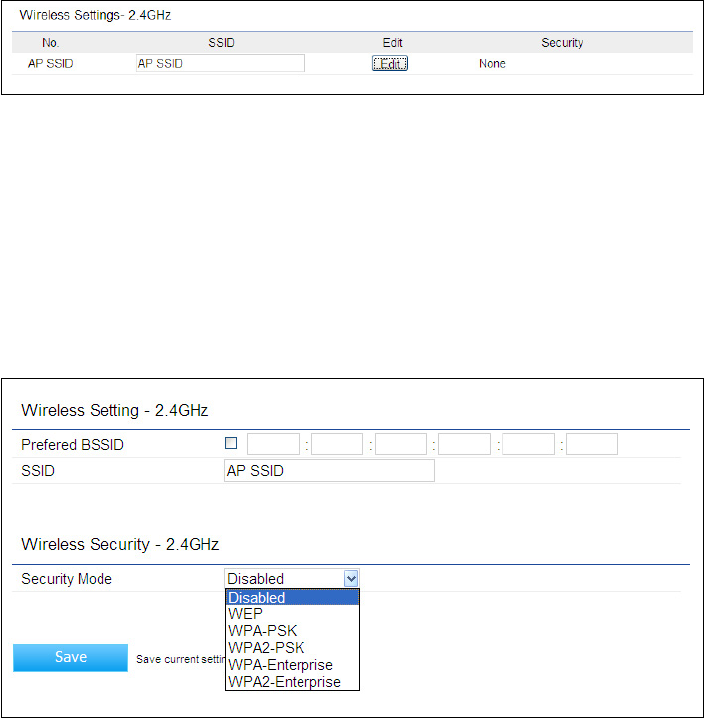Click the second Prefered BSSID octet field

coord(337,444)
